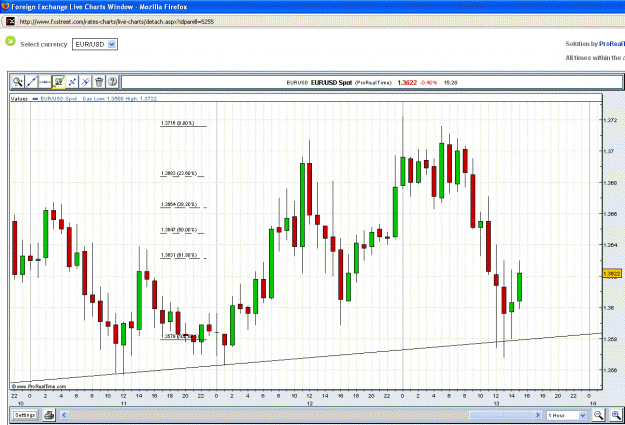Click the scrollbar left arrow
The image size is (625, 425).
point(64,415)
